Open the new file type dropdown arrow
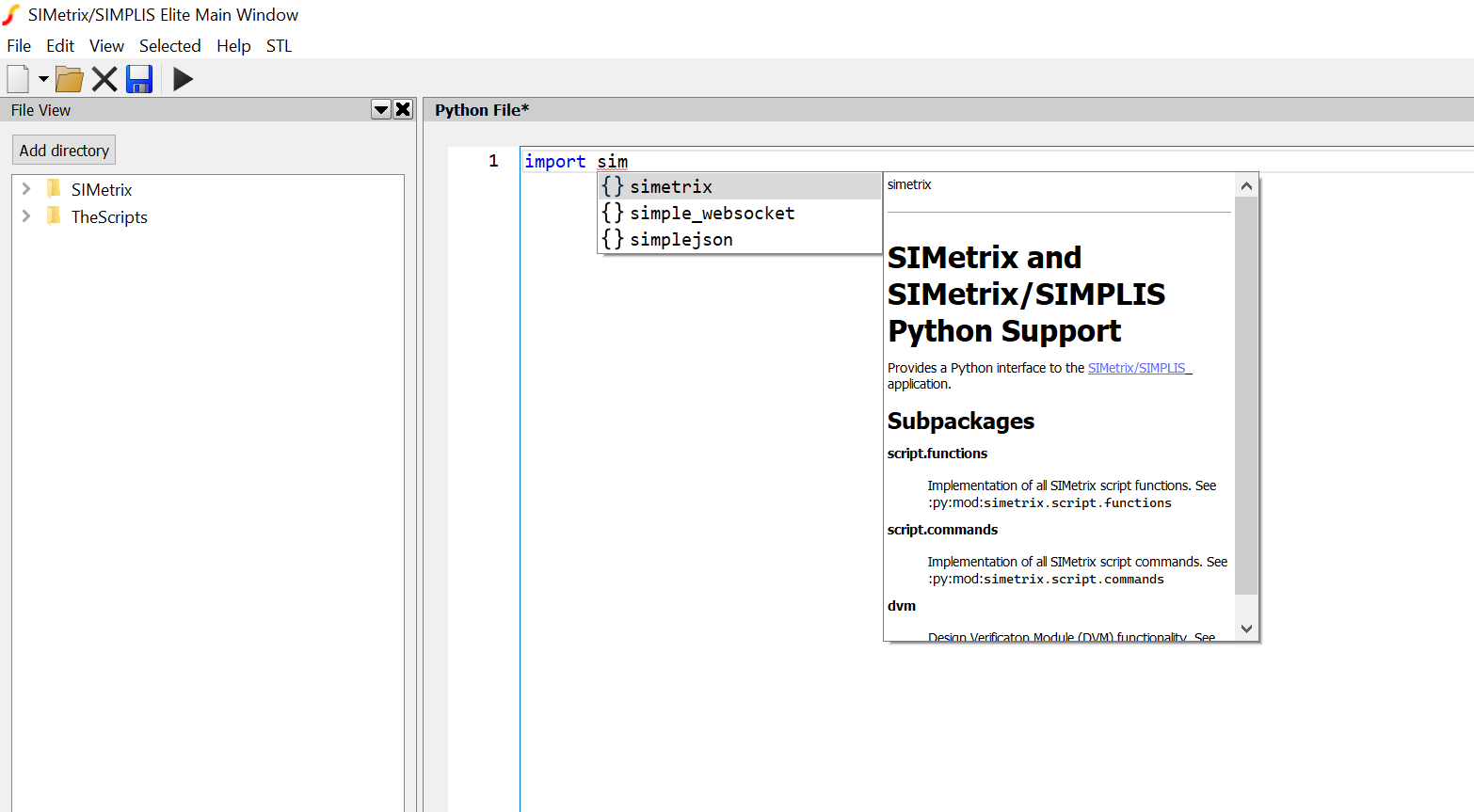This screenshot has width=1474, height=812. [x=43, y=79]
